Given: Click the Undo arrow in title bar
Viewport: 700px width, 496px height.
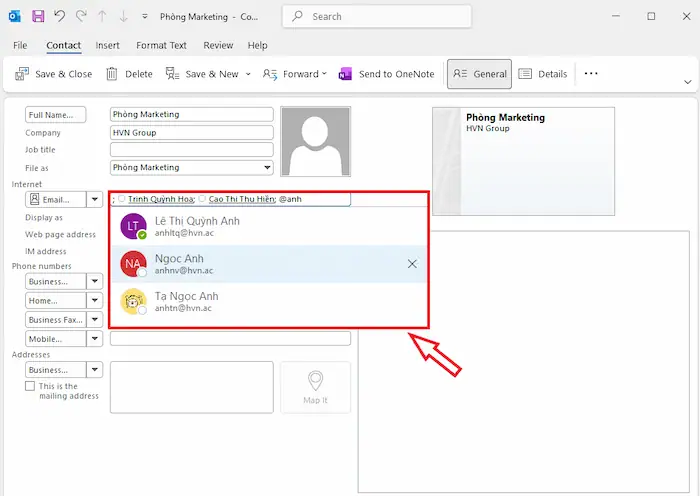Looking at the screenshot, I should [60, 17].
